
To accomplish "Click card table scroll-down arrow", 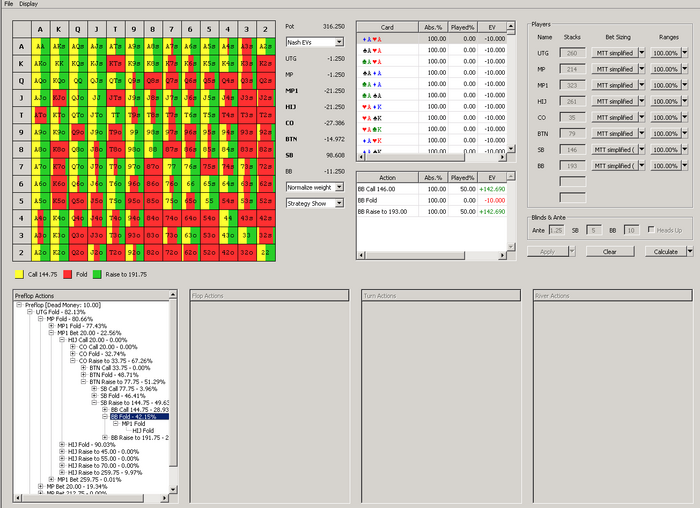I will [511, 148].
